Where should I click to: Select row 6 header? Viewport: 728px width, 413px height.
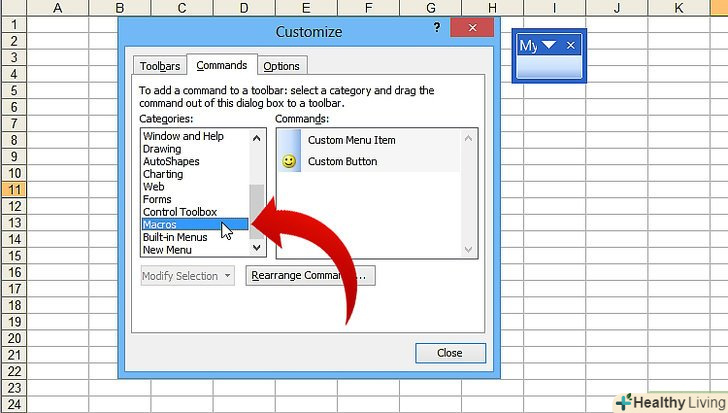click(13, 107)
